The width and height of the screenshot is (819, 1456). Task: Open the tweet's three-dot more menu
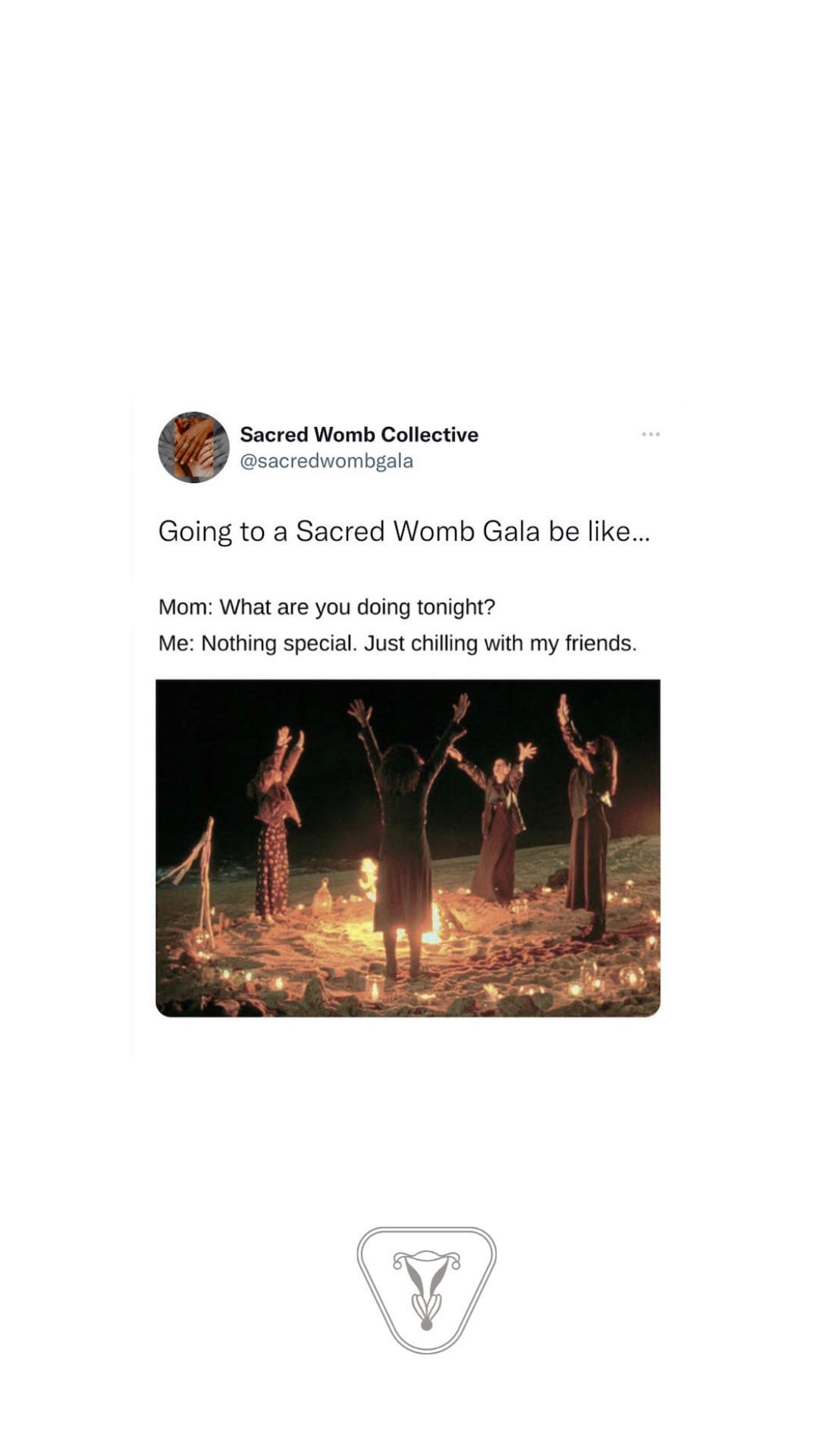click(x=651, y=434)
